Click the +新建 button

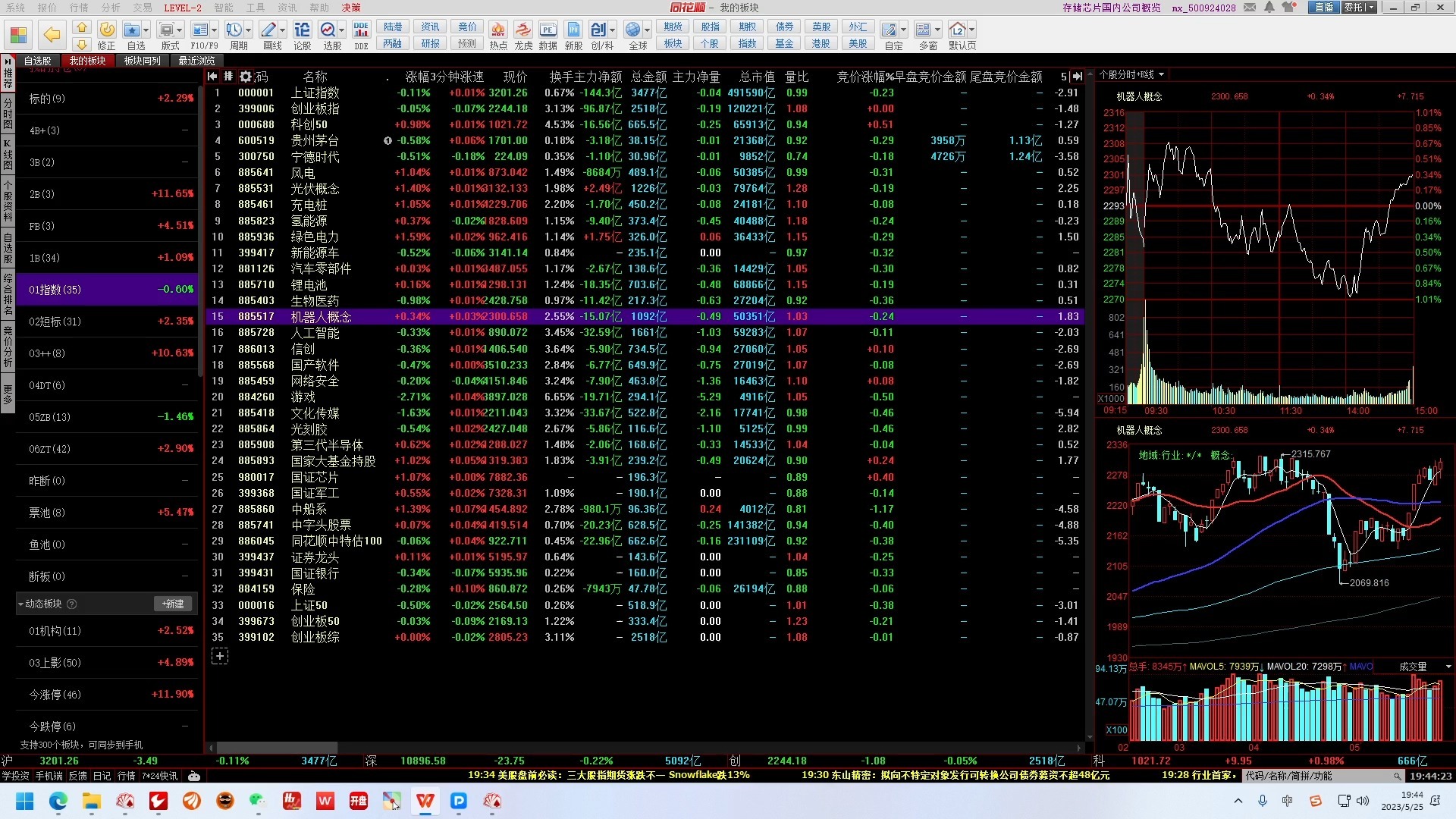[x=173, y=604]
